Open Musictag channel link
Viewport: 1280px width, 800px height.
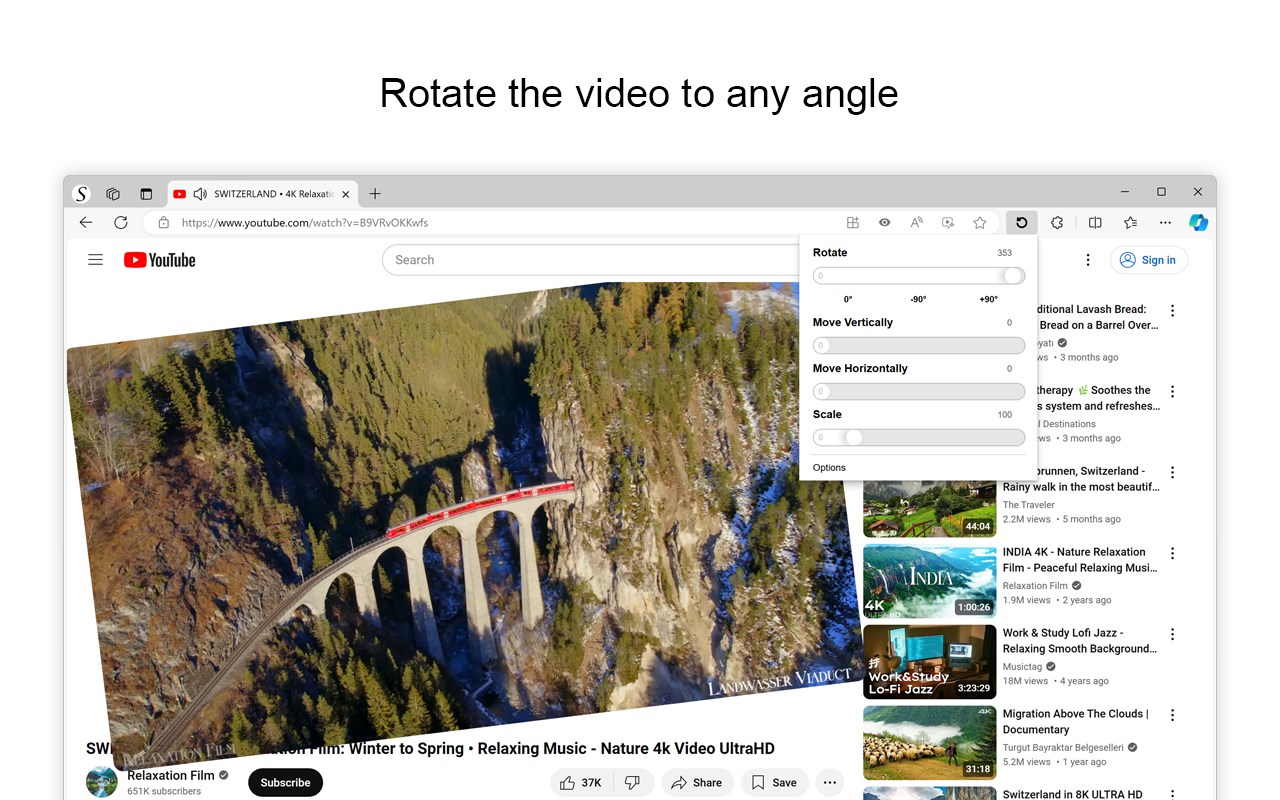click(x=1022, y=666)
